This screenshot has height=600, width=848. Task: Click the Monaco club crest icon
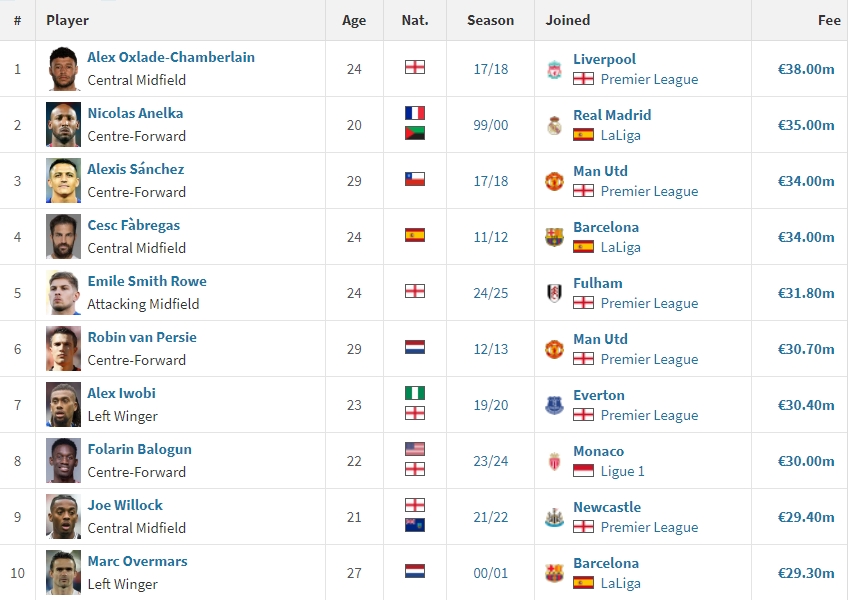pos(554,461)
